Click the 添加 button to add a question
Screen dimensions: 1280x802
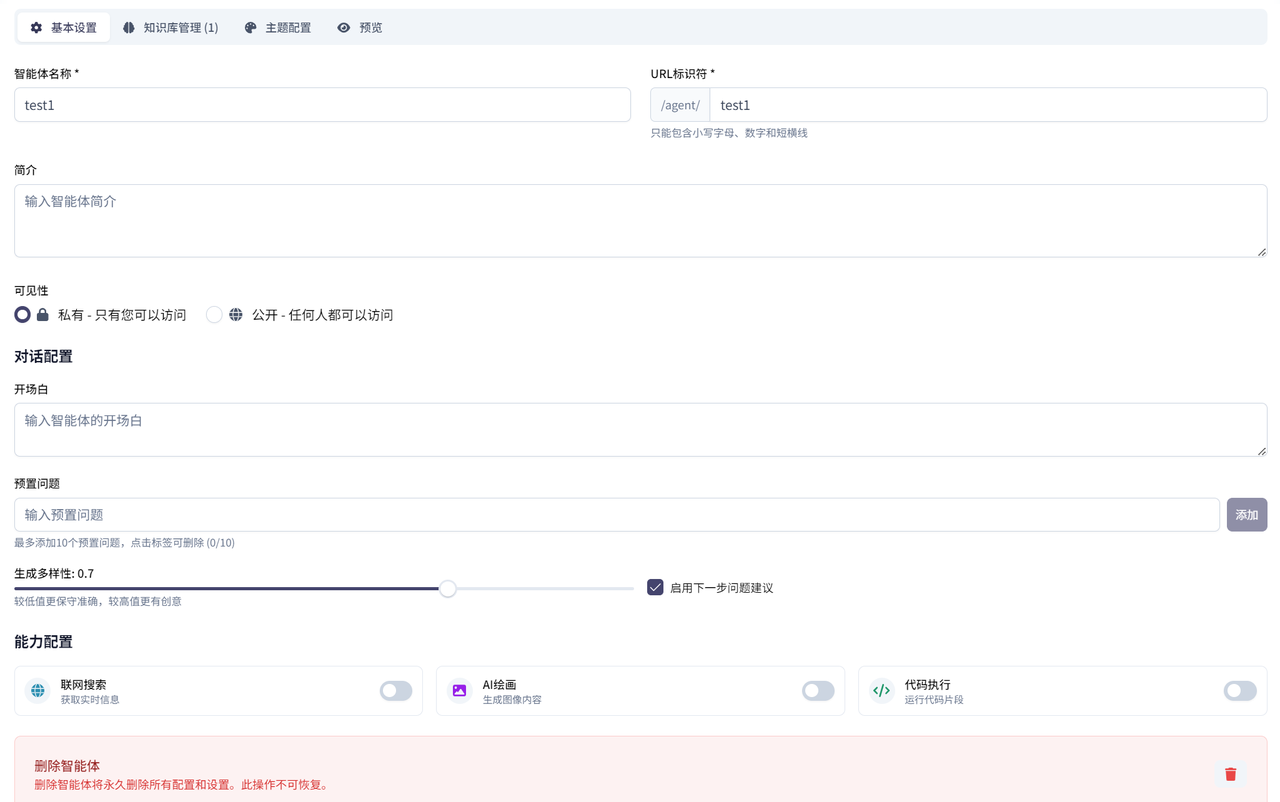(1246, 514)
